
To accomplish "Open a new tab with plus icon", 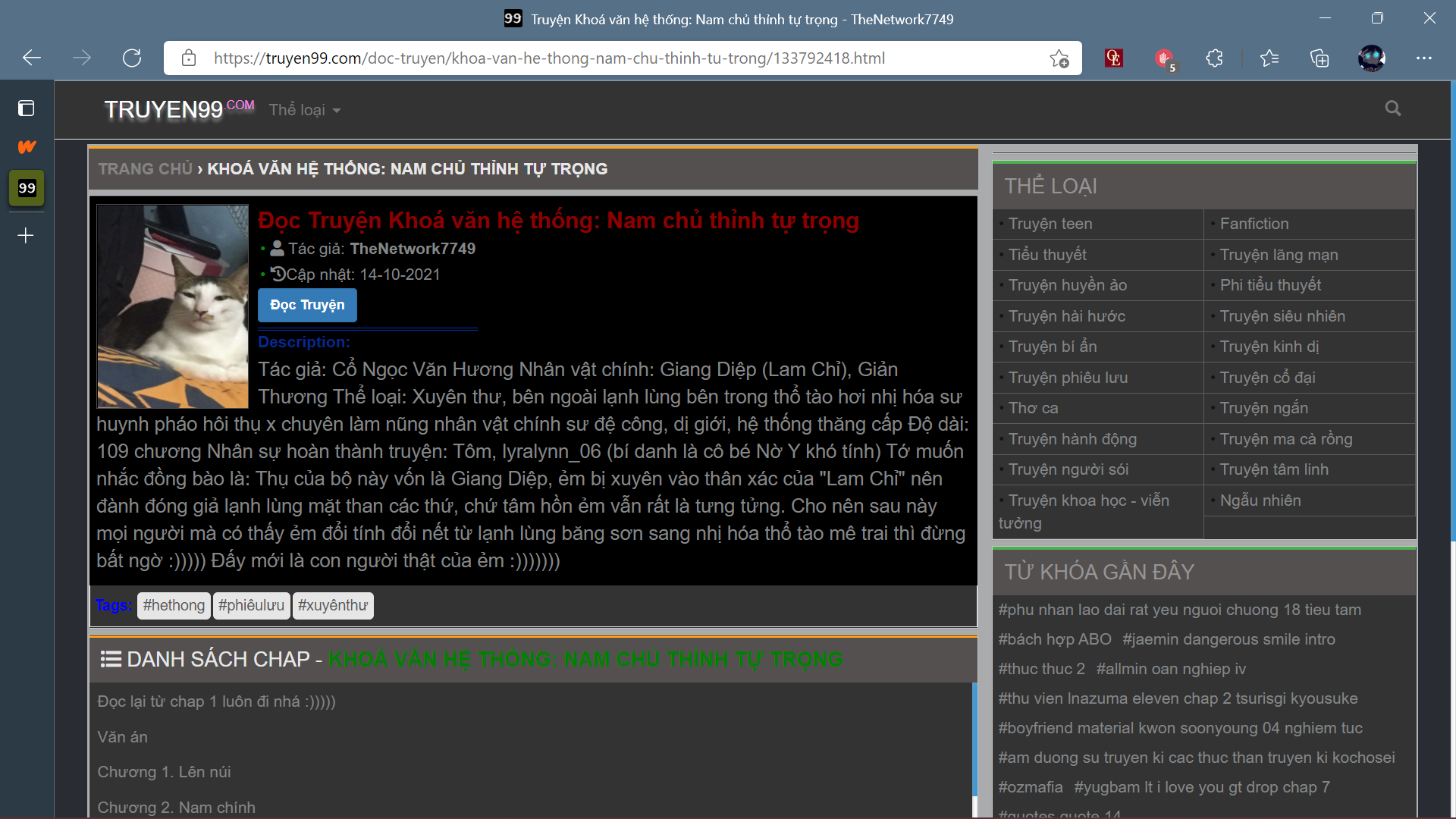I will tap(26, 236).
